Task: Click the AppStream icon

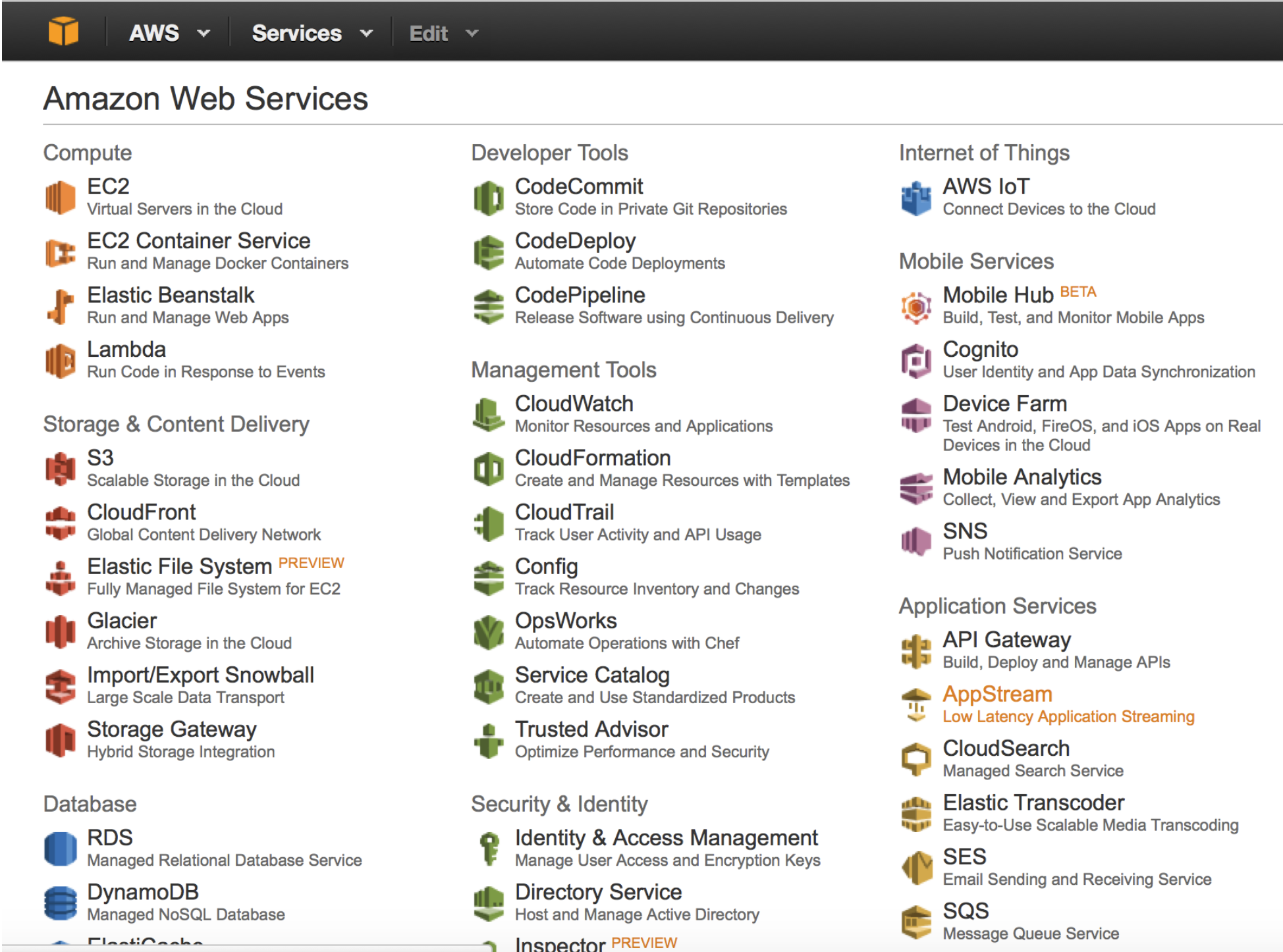Action: click(916, 705)
